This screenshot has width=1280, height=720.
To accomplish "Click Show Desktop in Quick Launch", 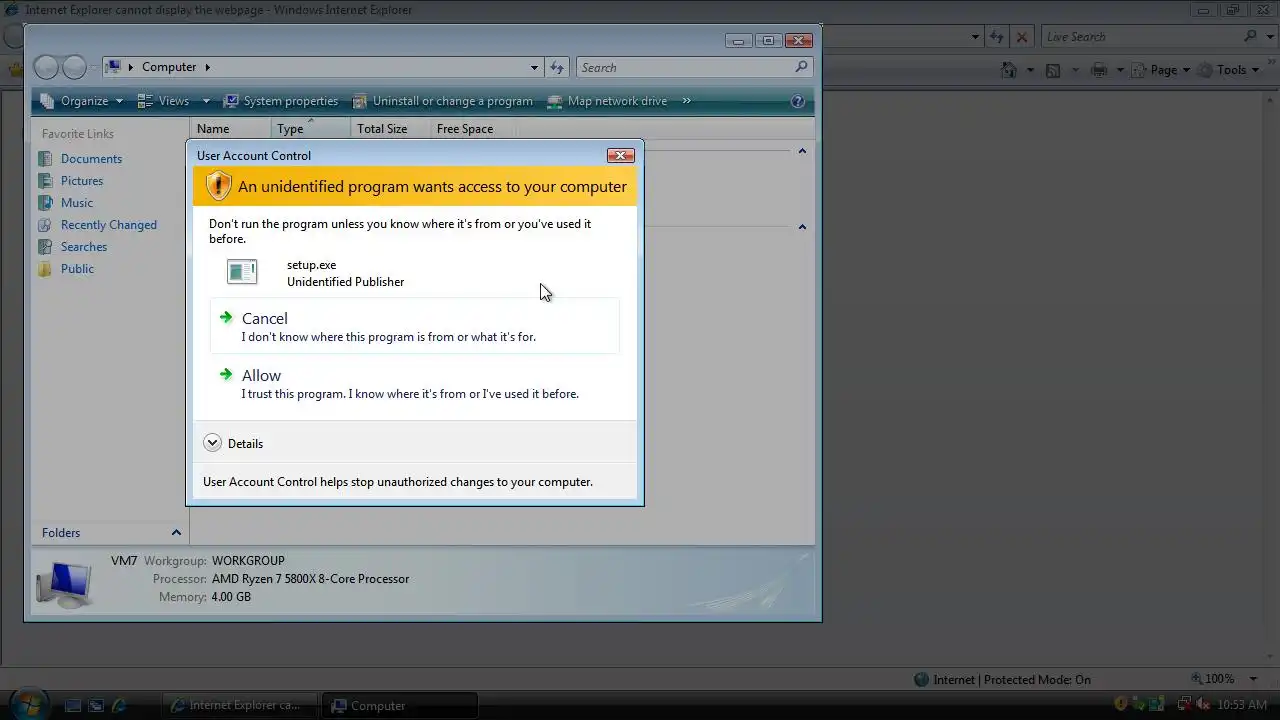I will click(x=73, y=705).
